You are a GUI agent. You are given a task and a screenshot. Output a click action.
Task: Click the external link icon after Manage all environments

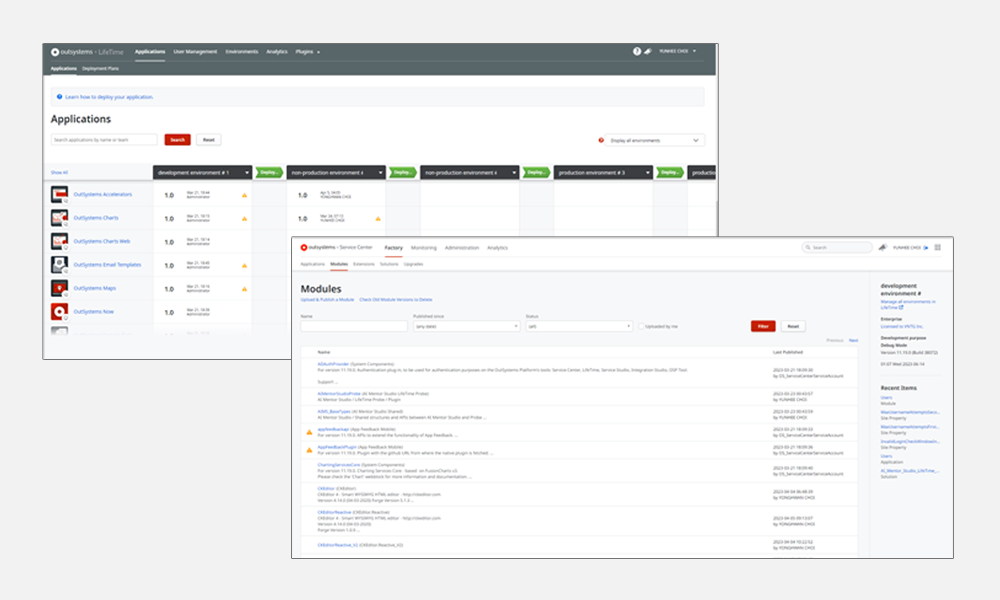tap(901, 307)
